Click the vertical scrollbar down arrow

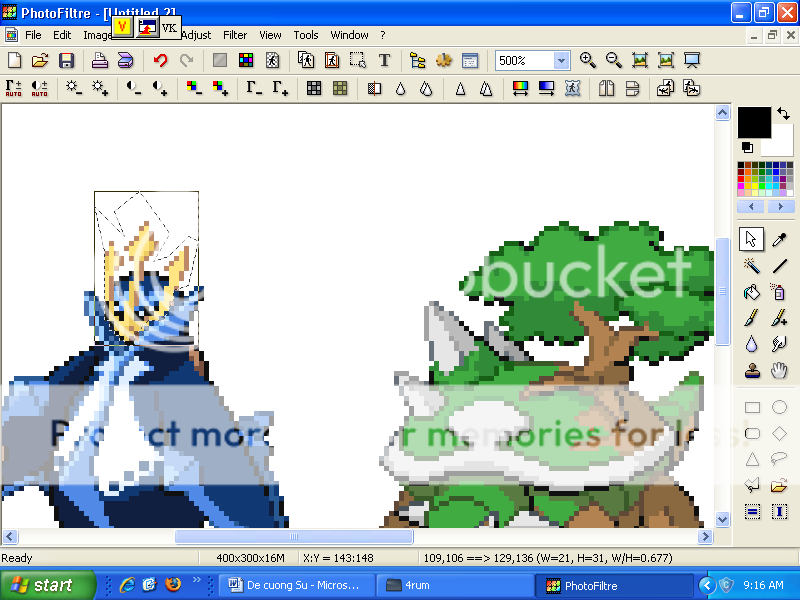tap(722, 519)
